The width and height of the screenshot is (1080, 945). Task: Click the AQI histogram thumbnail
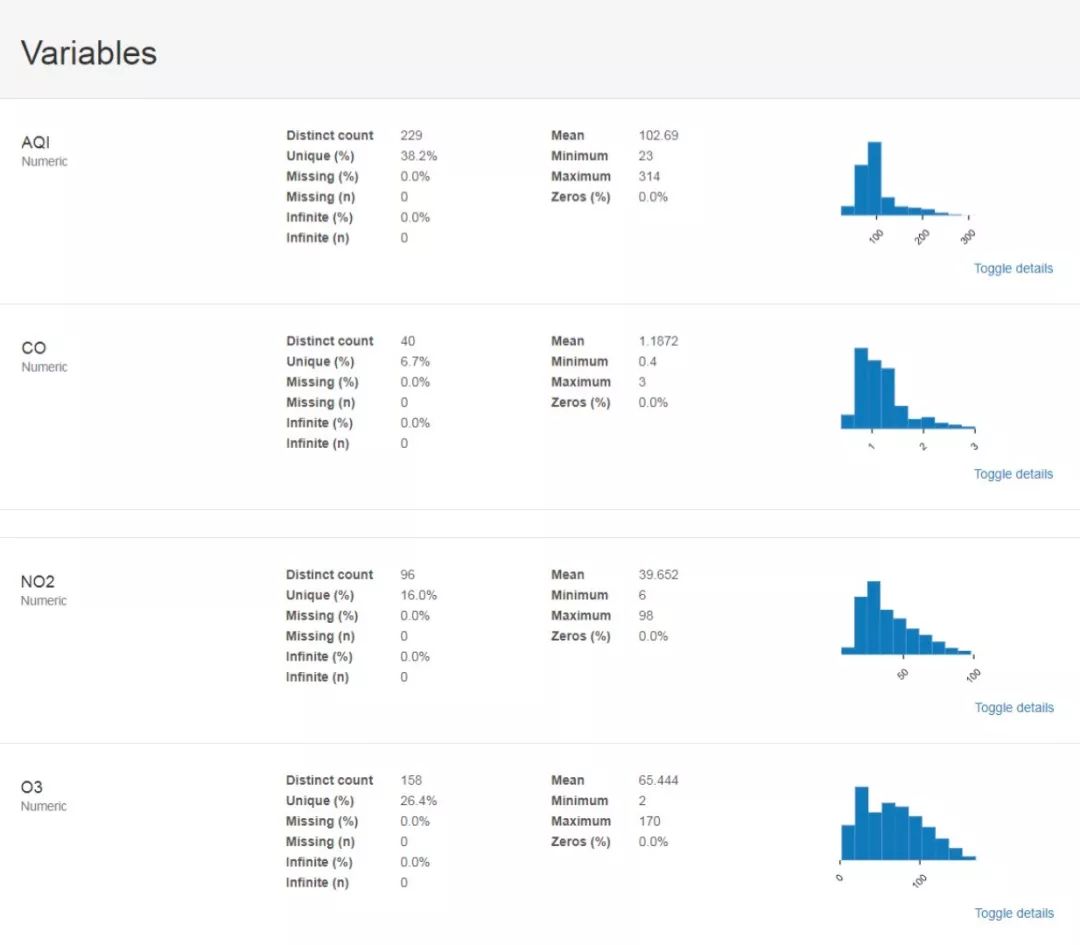pos(906,183)
